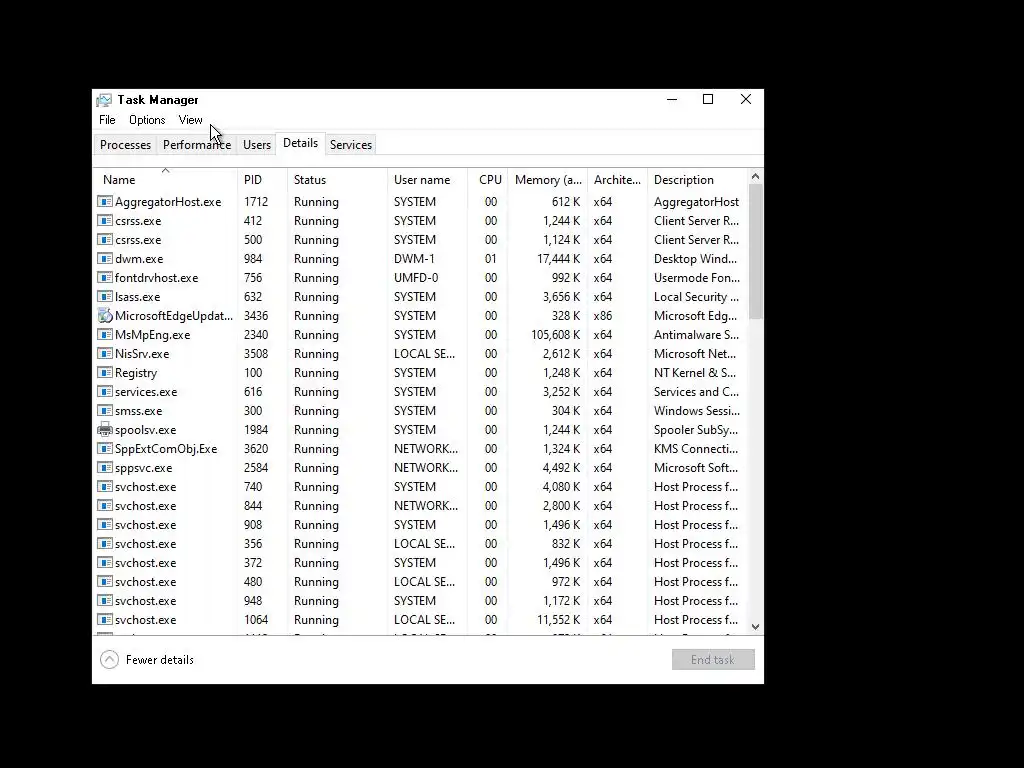Viewport: 1024px width, 768px height.
Task: Click the Task Manager title bar icon
Action: [104, 100]
